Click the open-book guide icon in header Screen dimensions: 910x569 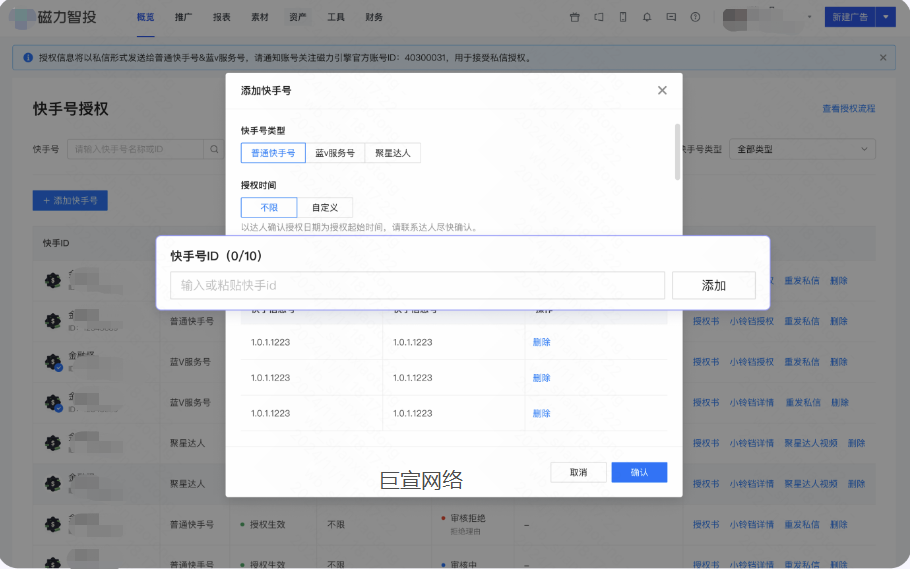coord(598,17)
